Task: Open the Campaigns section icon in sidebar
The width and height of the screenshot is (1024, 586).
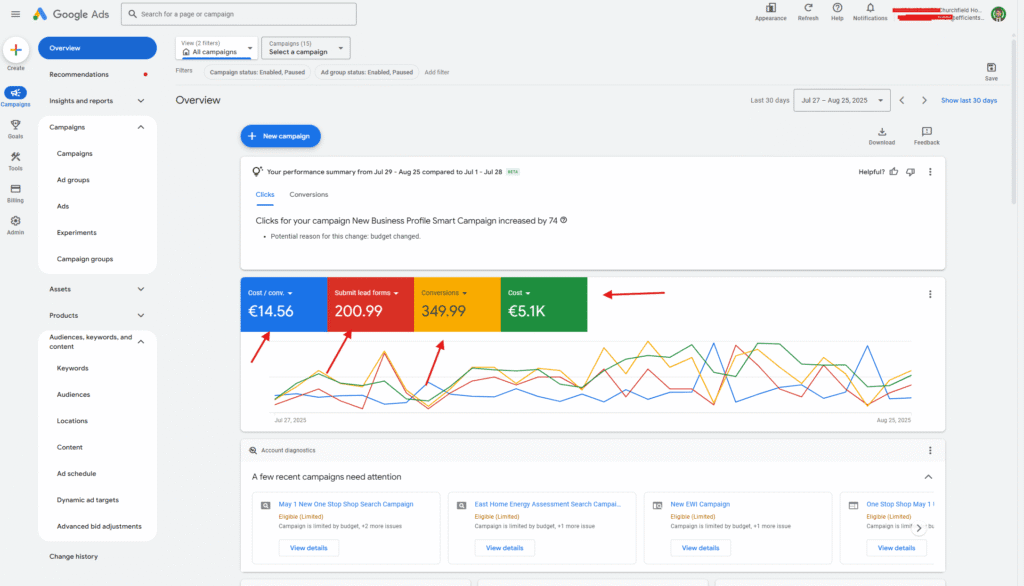Action: pyautogui.click(x=15, y=94)
